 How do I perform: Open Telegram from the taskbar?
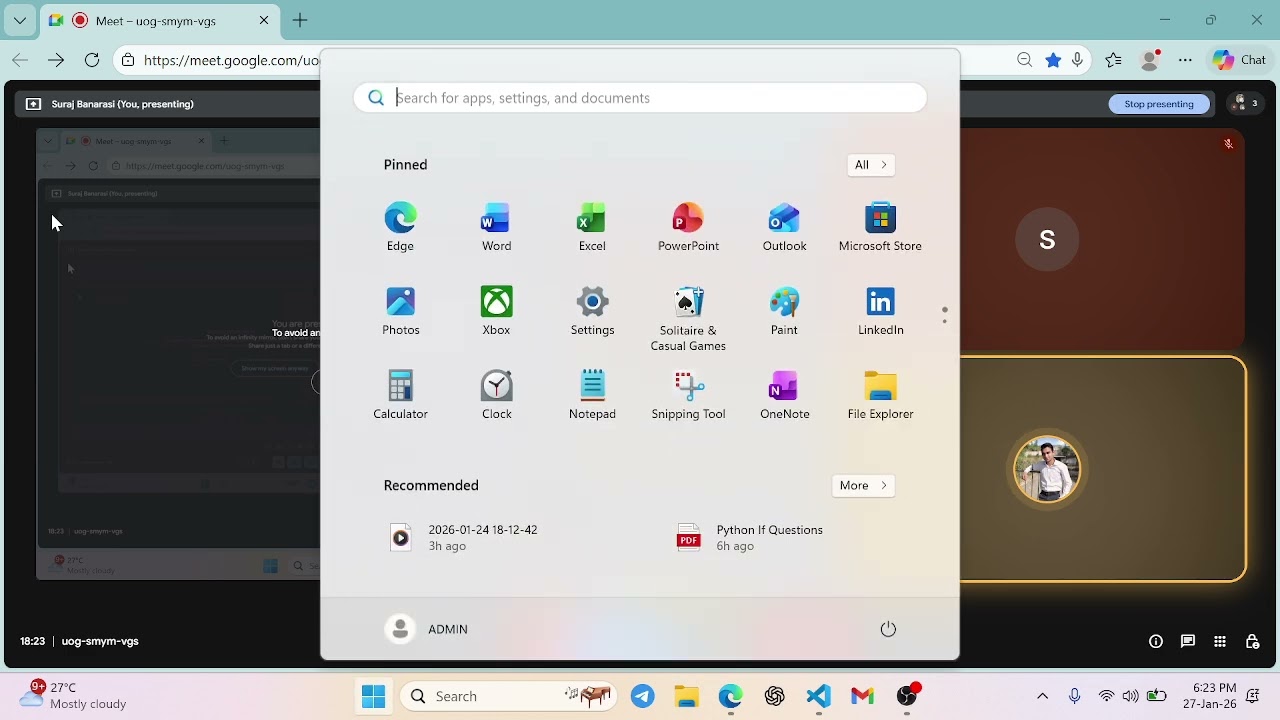pos(643,696)
